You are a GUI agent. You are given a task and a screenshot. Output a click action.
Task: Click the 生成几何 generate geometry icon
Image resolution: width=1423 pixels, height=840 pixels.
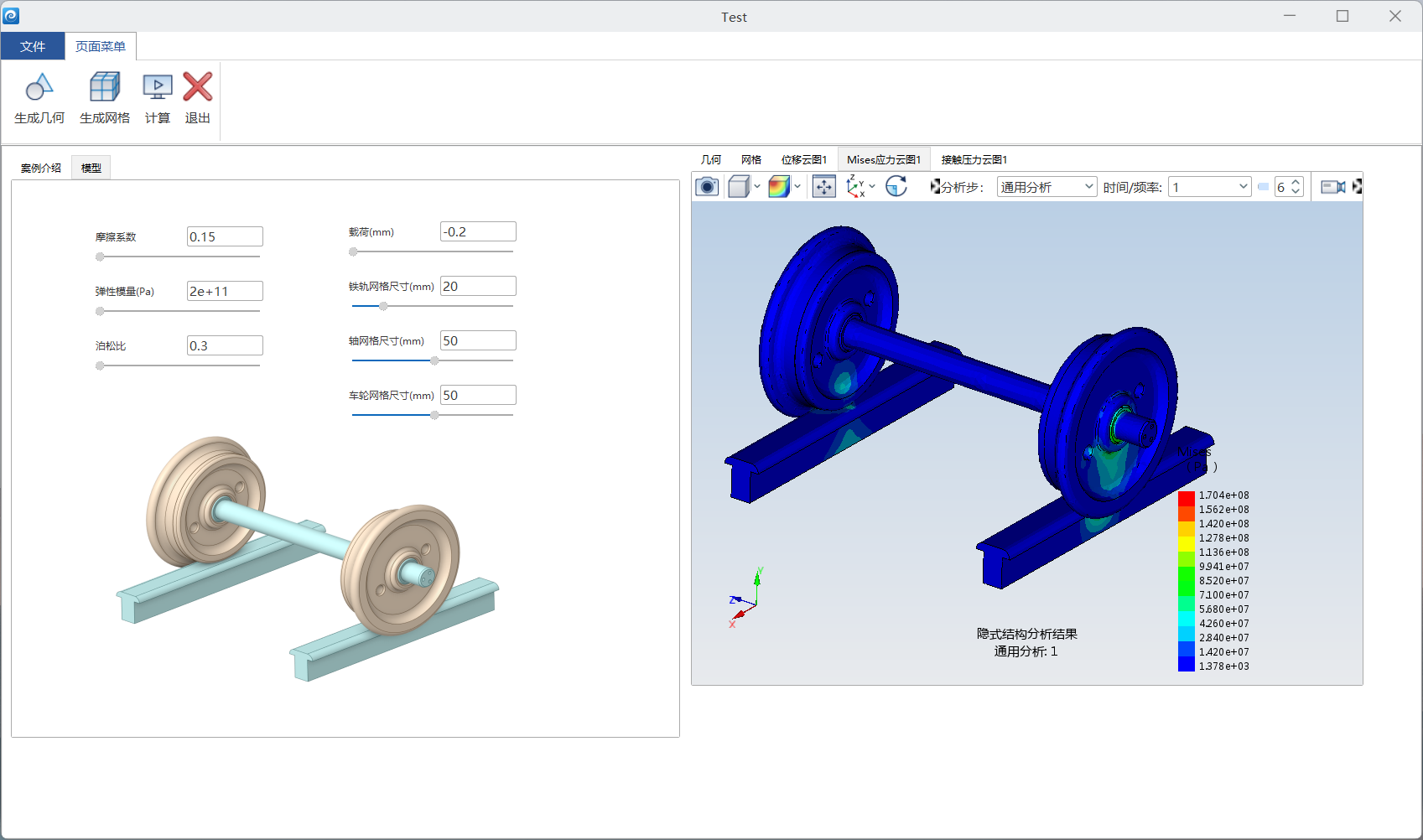pos(39,86)
